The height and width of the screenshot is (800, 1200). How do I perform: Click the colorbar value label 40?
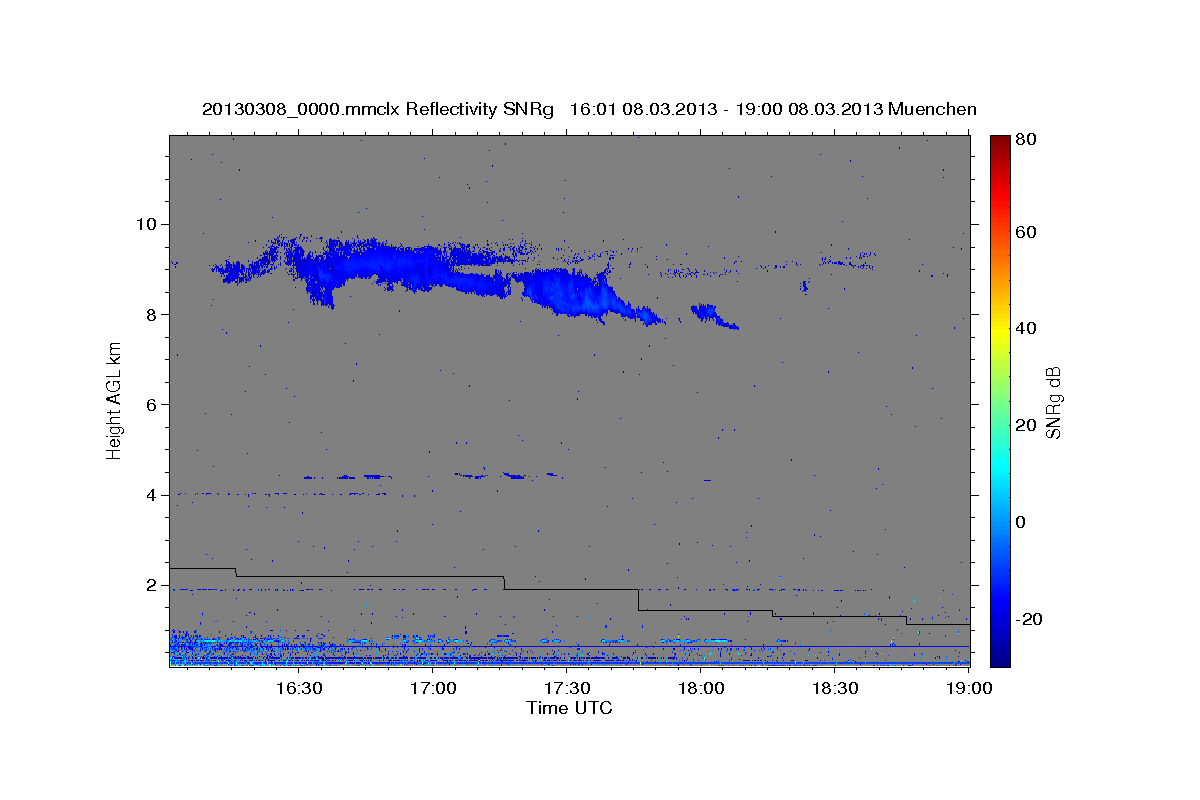pos(1025,328)
